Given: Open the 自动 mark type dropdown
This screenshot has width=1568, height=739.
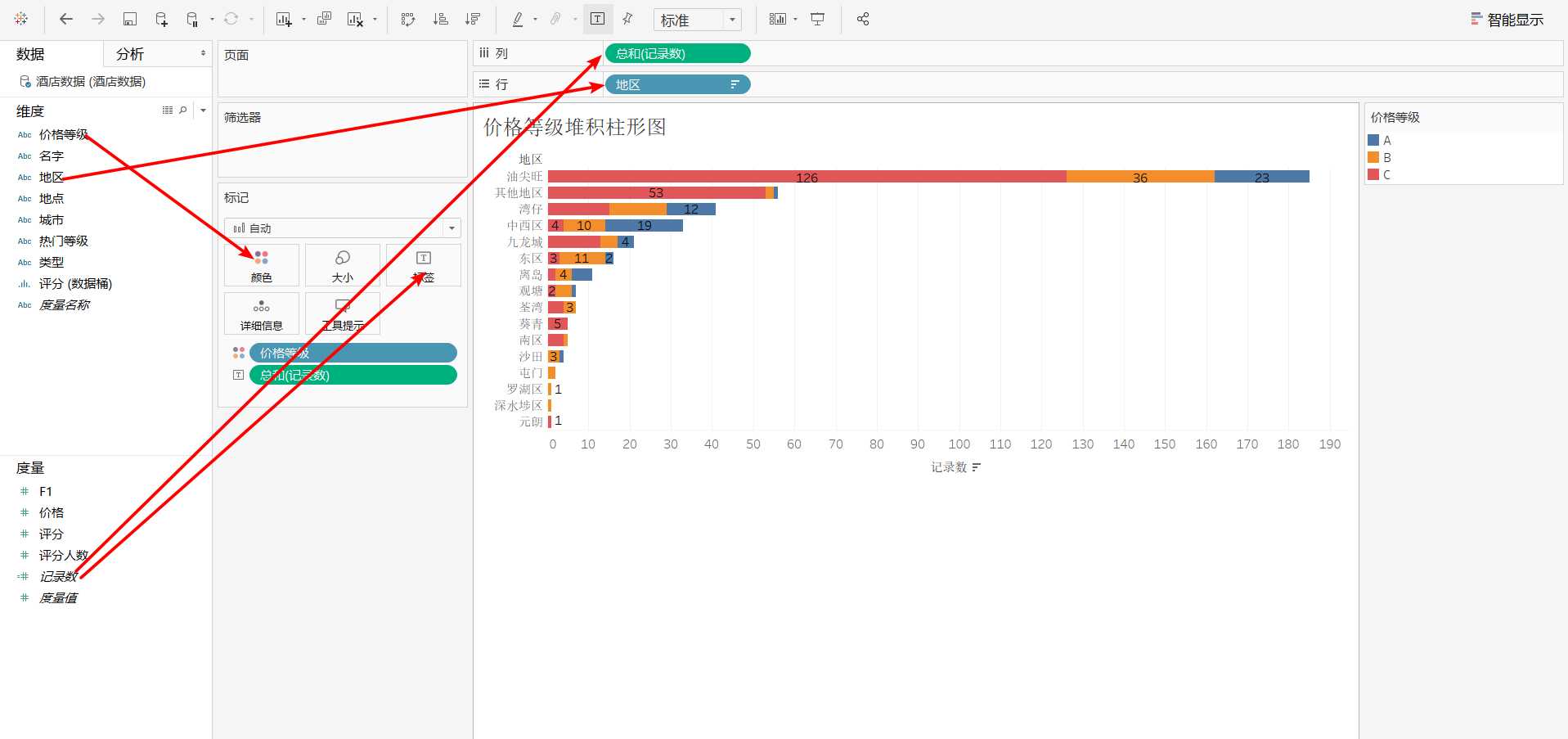Looking at the screenshot, I should coord(343,228).
